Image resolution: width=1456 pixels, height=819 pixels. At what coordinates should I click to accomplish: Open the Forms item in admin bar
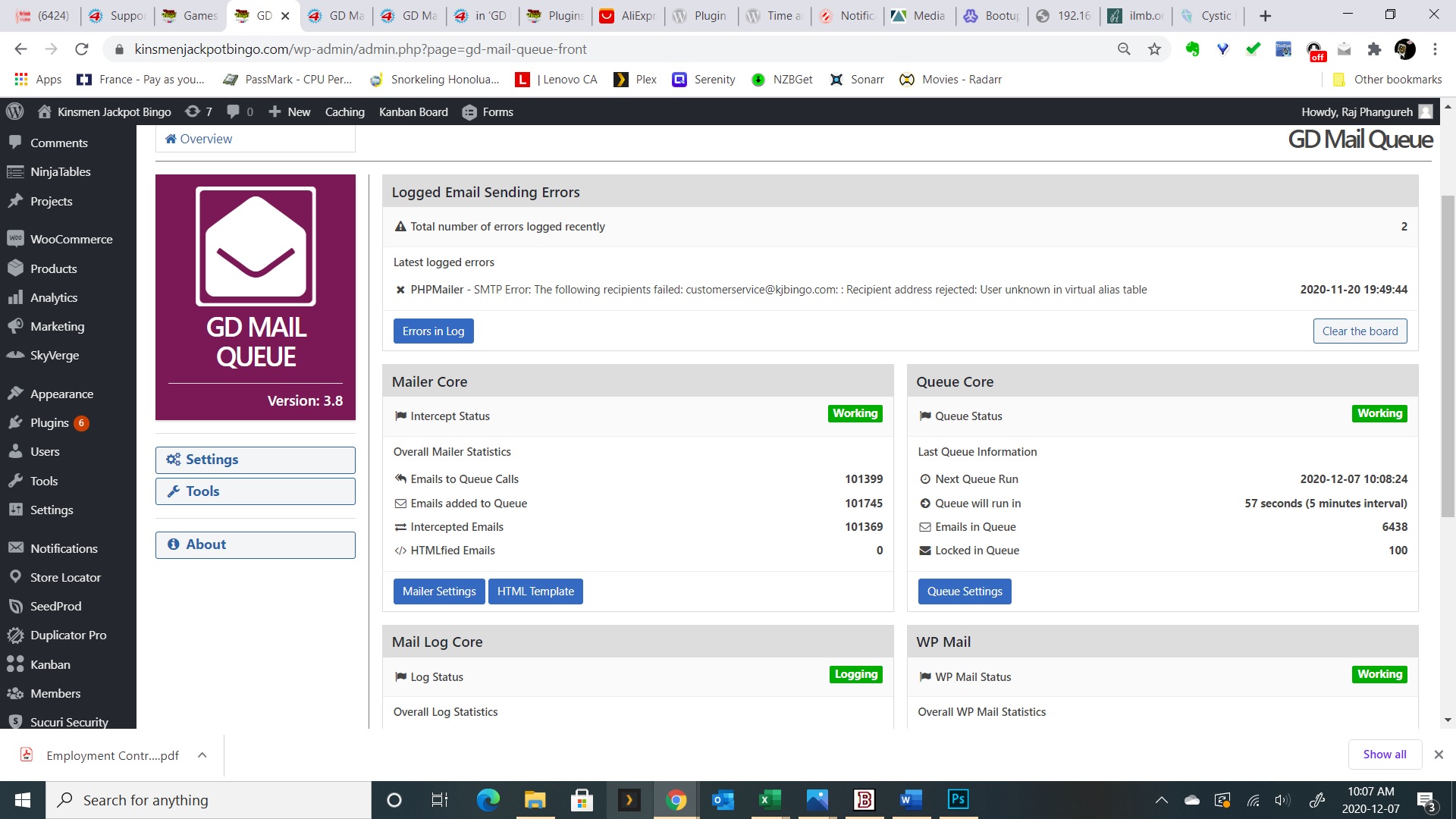click(x=488, y=112)
